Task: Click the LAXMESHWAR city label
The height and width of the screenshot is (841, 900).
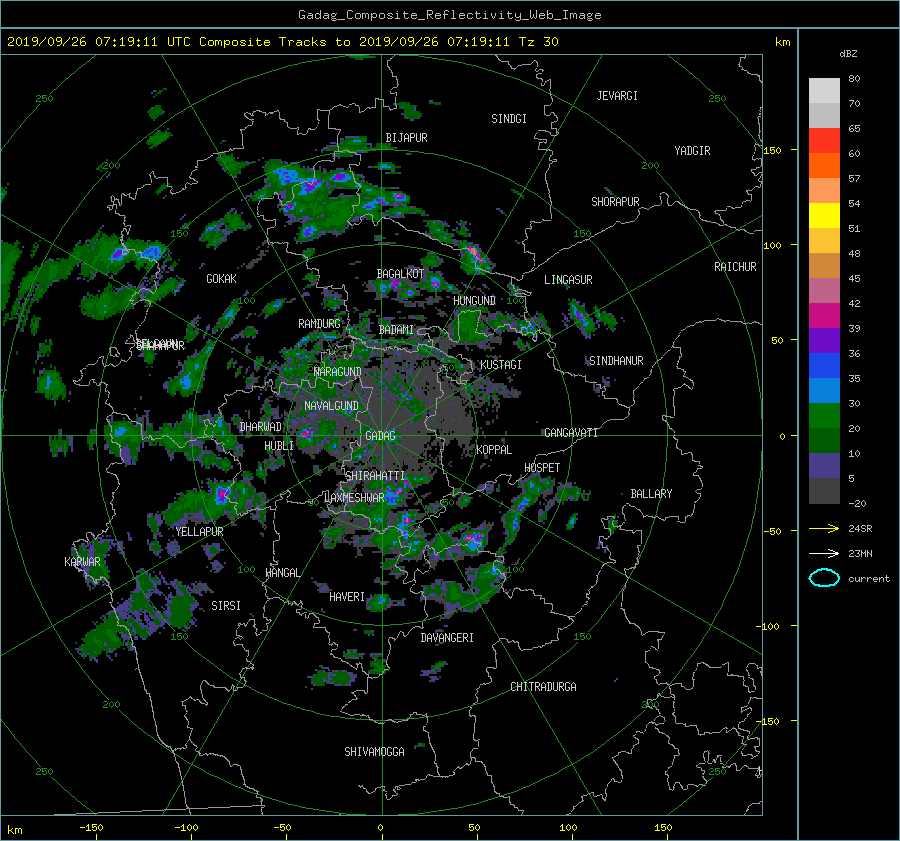Action: (354, 498)
